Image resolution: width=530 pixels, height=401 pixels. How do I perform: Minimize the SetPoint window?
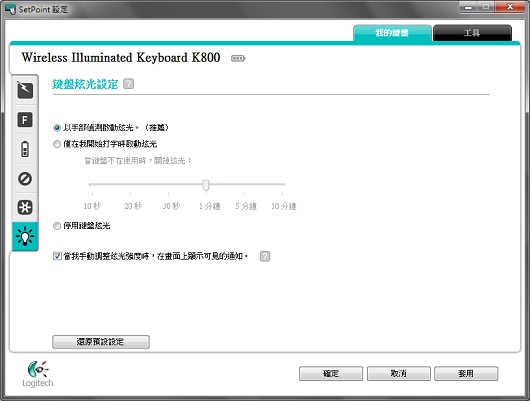(x=468, y=7)
